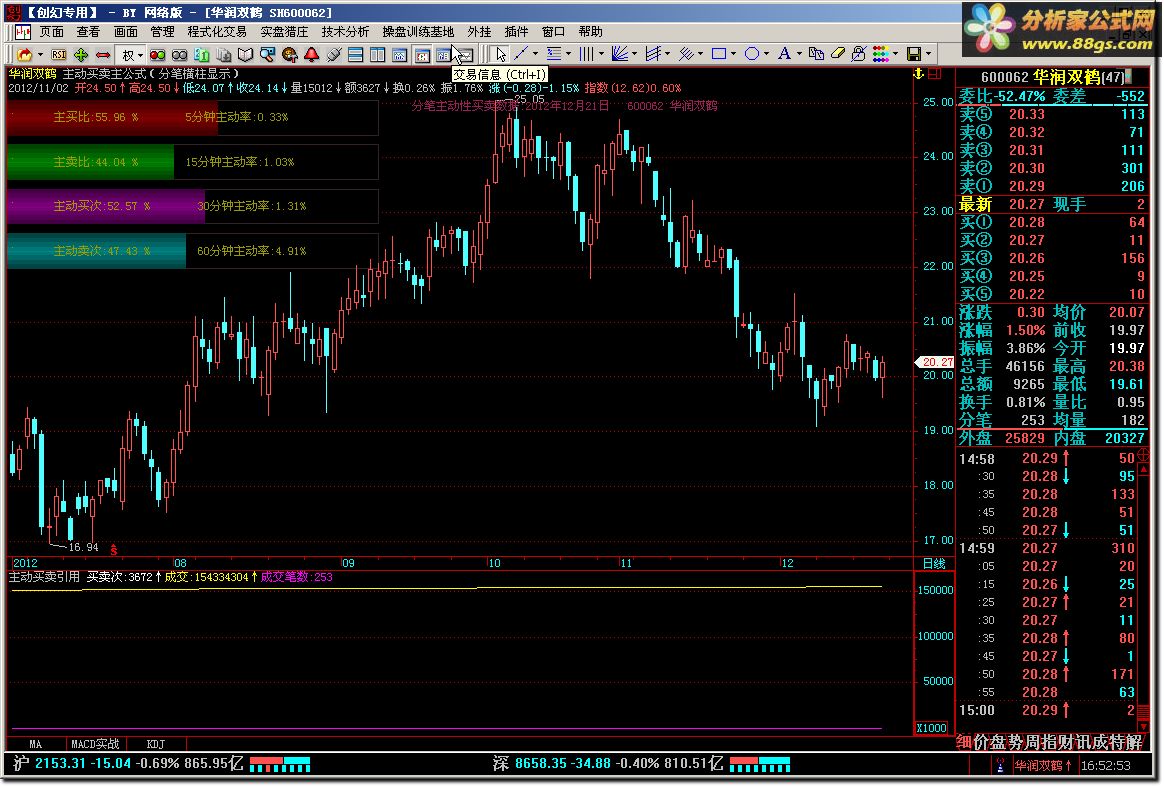This screenshot has width=1164, height=786.
Task: Click the $ marker on time axis
Action: click(114, 550)
